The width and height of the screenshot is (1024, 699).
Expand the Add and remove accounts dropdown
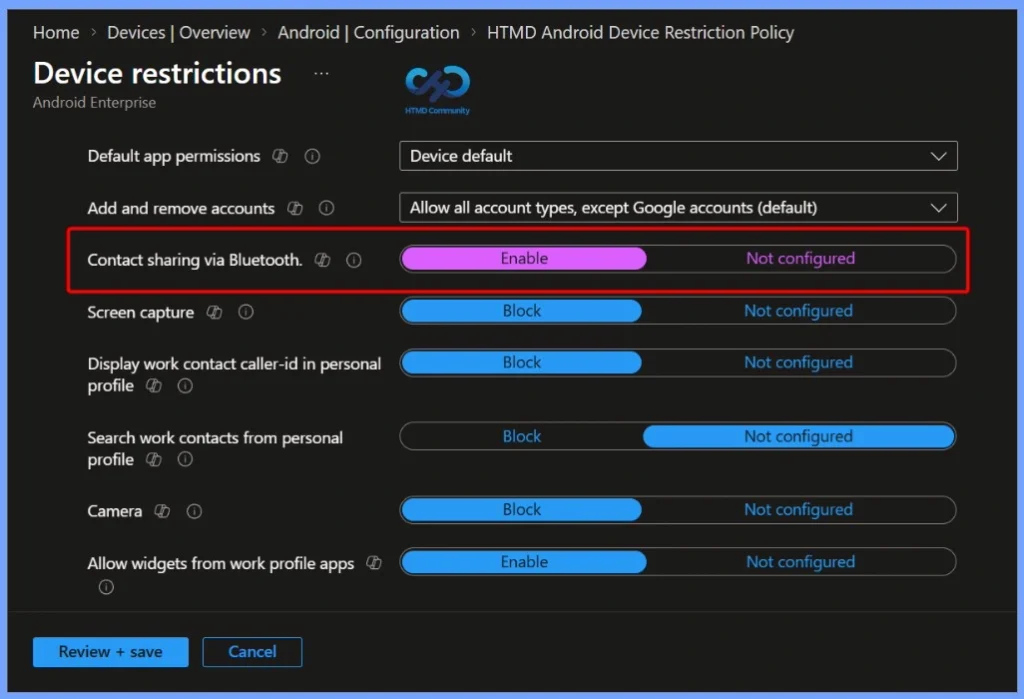click(678, 208)
